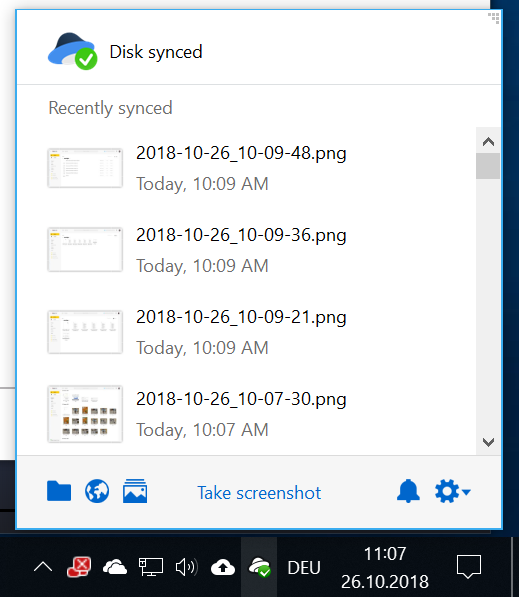This screenshot has height=597, width=519.
Task: Click the scrollbar down arrow
Action: 488,442
